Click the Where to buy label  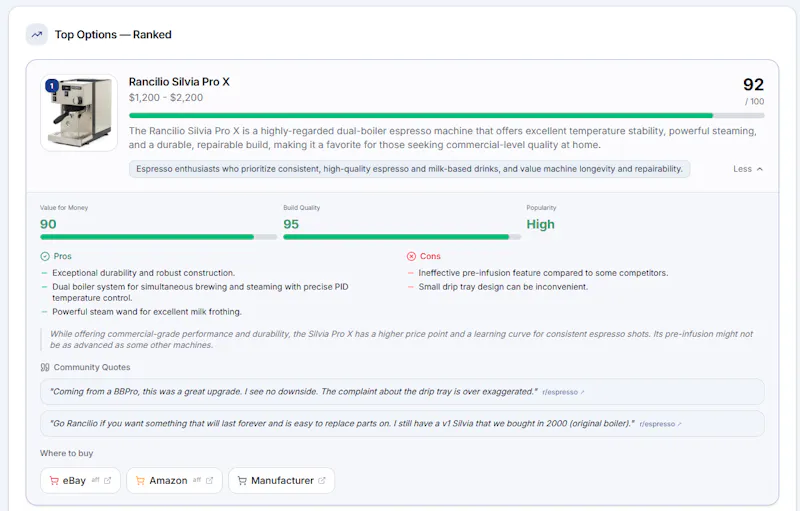tap(66, 453)
